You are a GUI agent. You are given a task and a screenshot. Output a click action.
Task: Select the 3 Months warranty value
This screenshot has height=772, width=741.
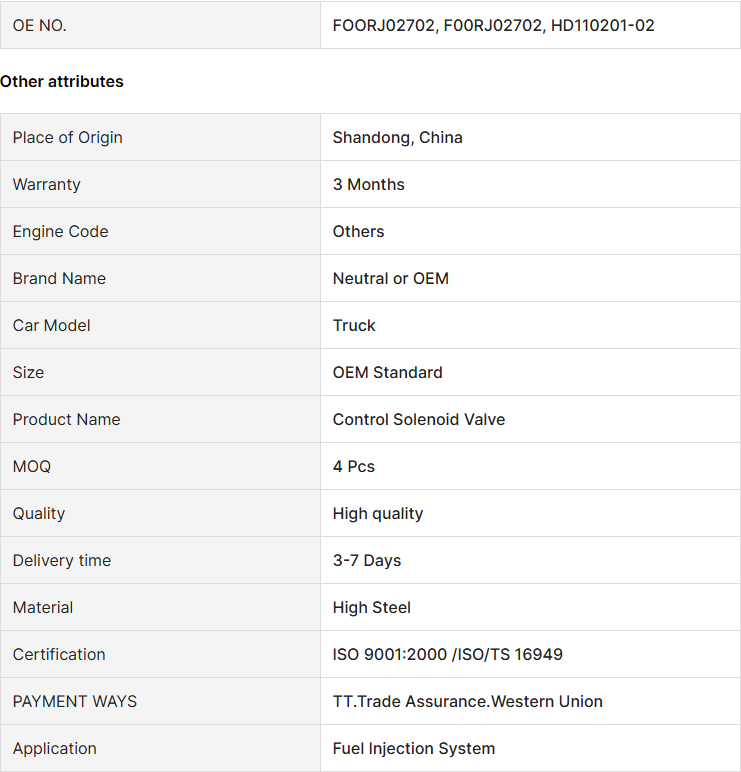368,184
